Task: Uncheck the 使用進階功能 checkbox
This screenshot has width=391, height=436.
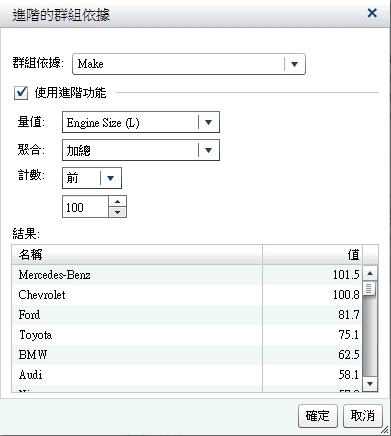Action: (x=21, y=93)
